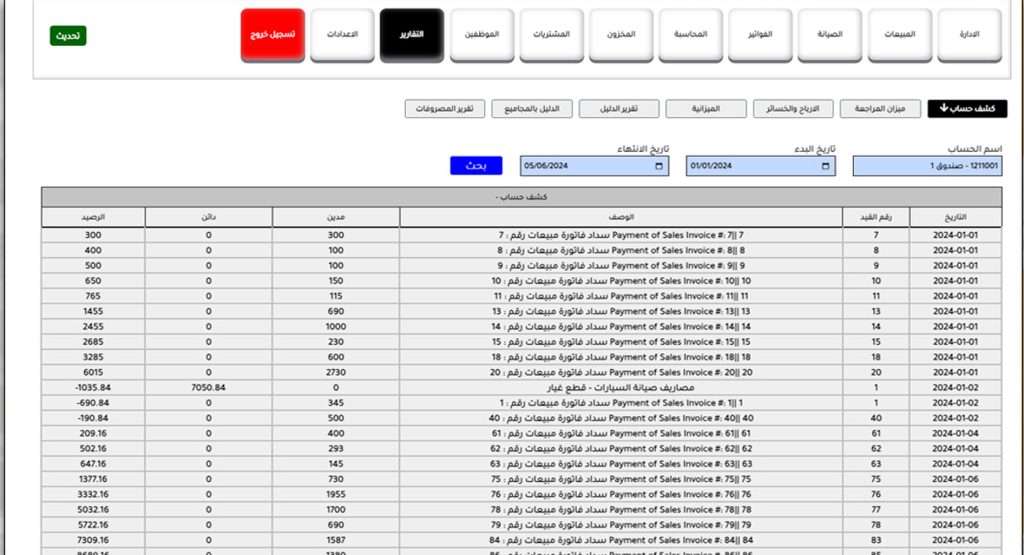Select the ميزان المراجعة trial balance report

881,109
